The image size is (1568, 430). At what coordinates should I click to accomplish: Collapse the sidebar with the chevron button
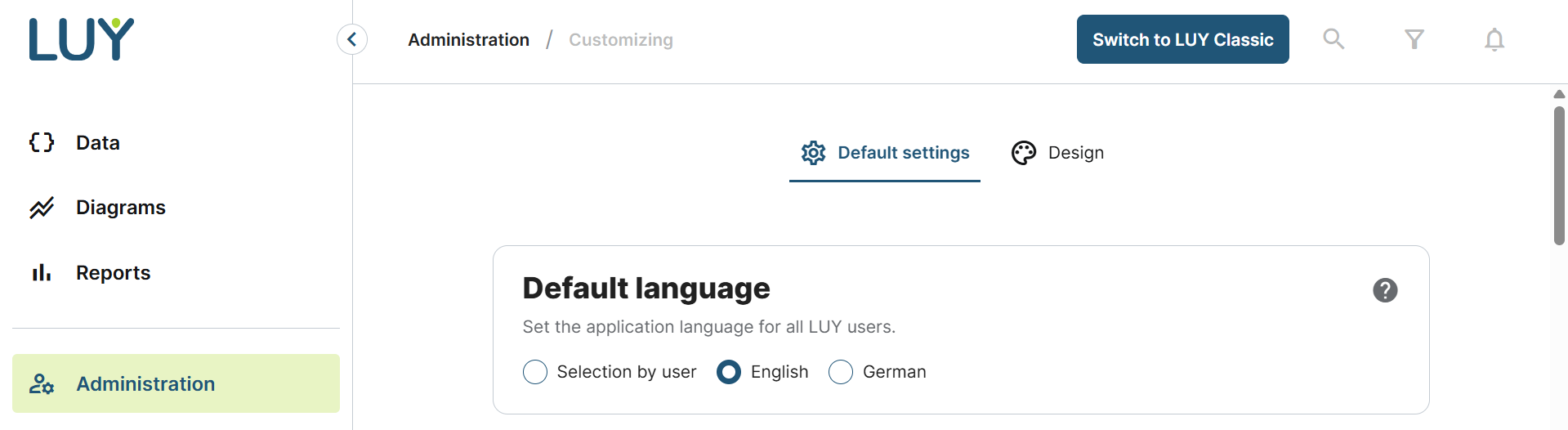pyautogui.click(x=352, y=39)
